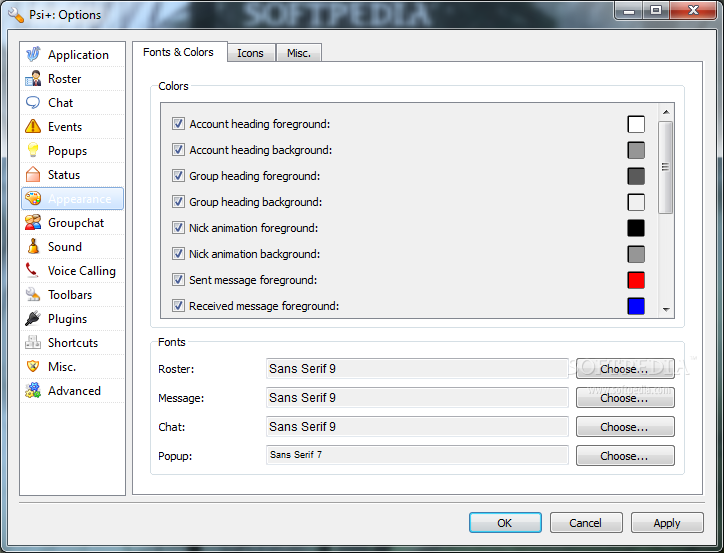Select the Roster sidebar icon
724x553 pixels.
coord(33,78)
